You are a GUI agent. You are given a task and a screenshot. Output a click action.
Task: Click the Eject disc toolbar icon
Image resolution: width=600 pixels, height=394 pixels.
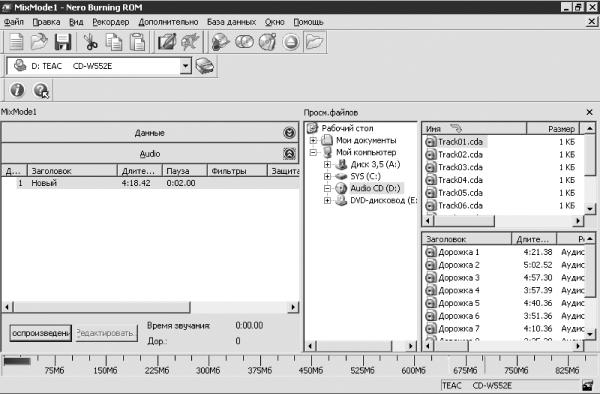[291, 42]
